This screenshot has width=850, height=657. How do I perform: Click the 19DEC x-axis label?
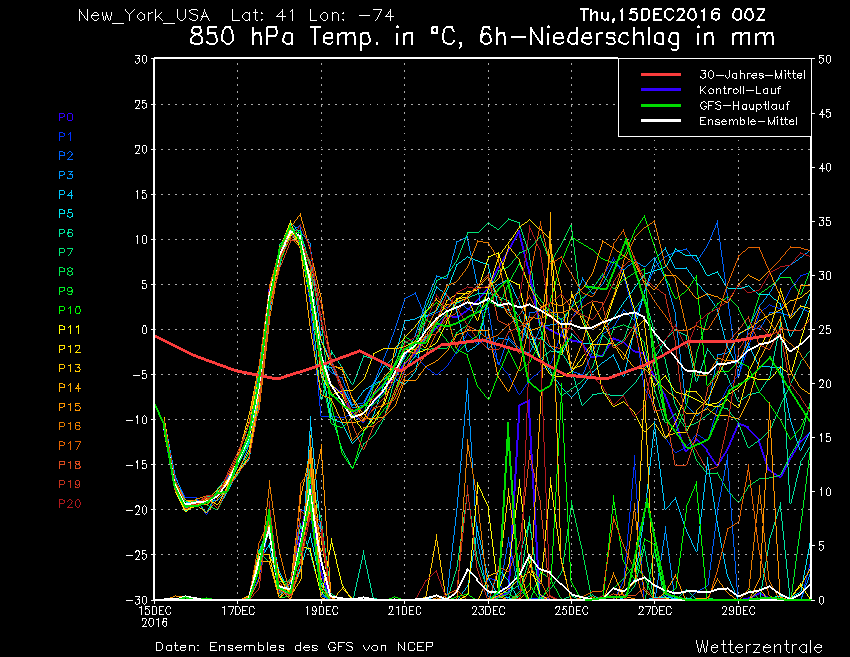click(321, 611)
